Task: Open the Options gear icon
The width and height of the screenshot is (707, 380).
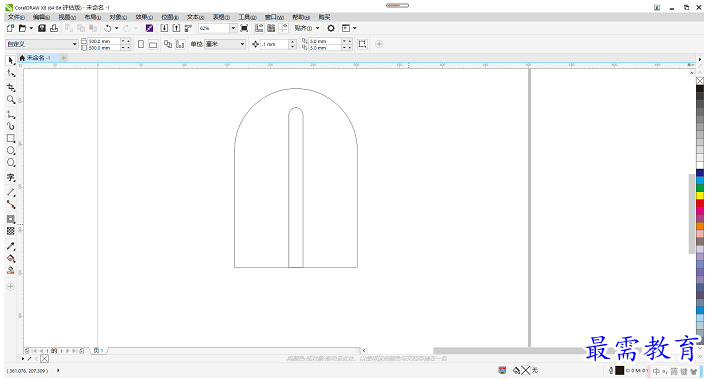Action: click(x=331, y=28)
